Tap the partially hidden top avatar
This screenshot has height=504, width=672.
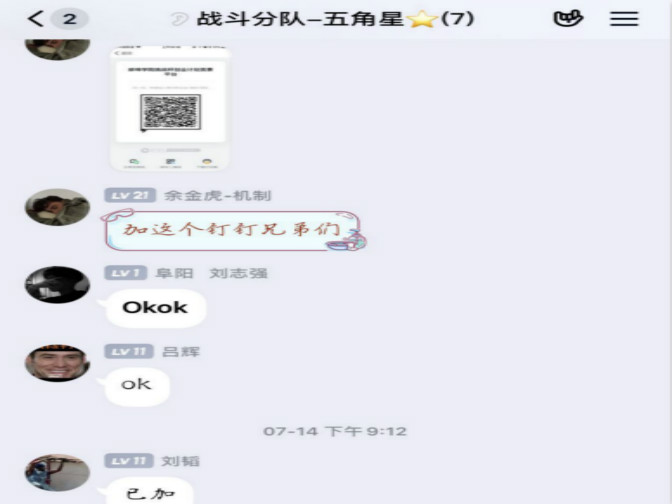pos(57,49)
